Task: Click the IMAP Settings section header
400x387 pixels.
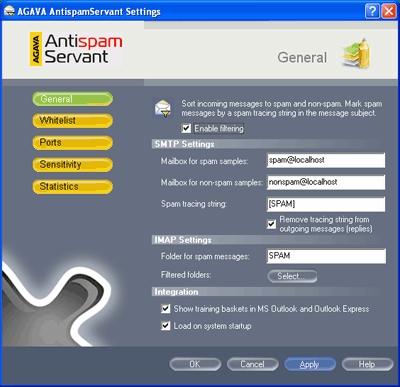Action: [x=183, y=240]
